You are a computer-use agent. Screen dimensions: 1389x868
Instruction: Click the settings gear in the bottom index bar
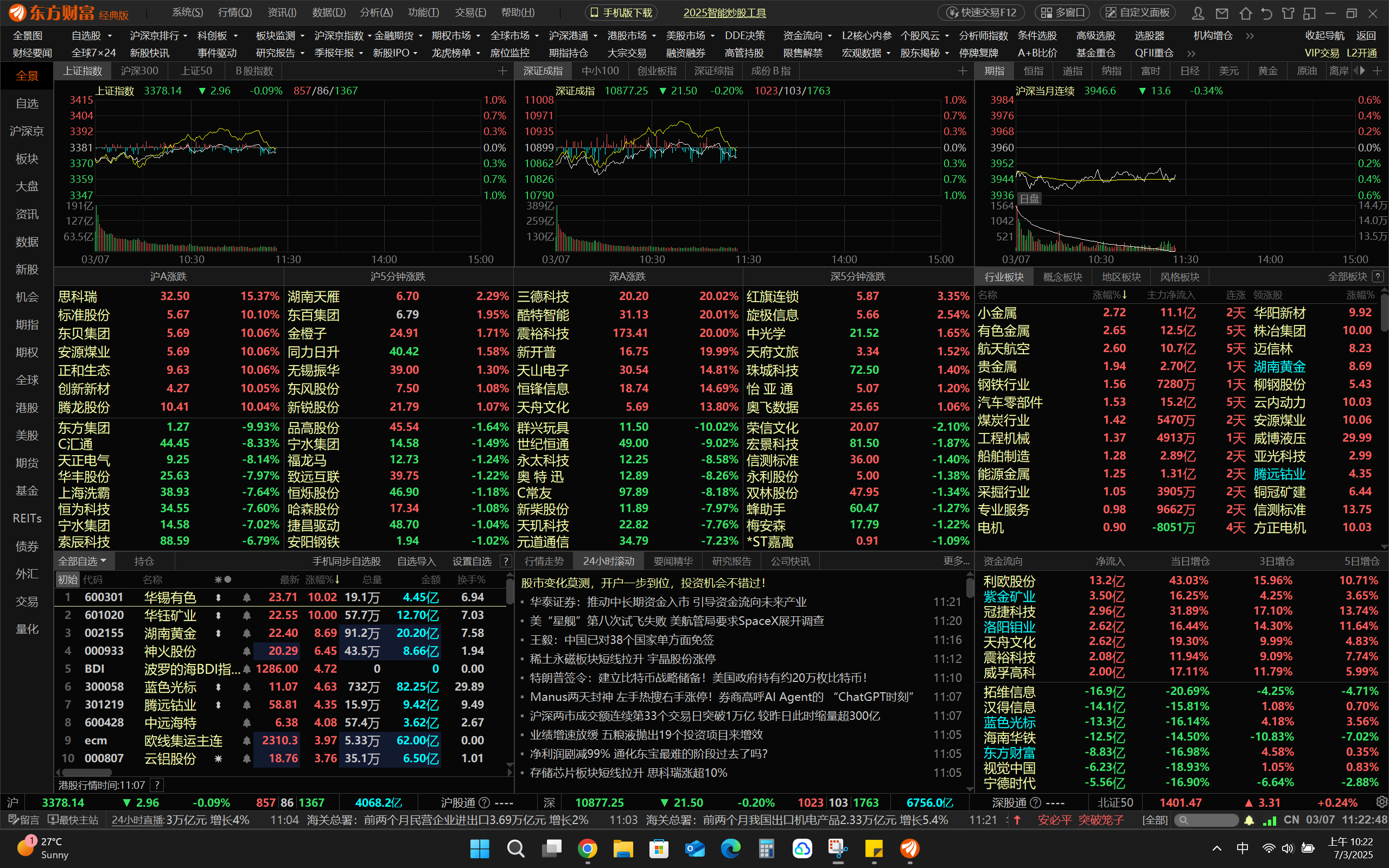[x=1381, y=802]
